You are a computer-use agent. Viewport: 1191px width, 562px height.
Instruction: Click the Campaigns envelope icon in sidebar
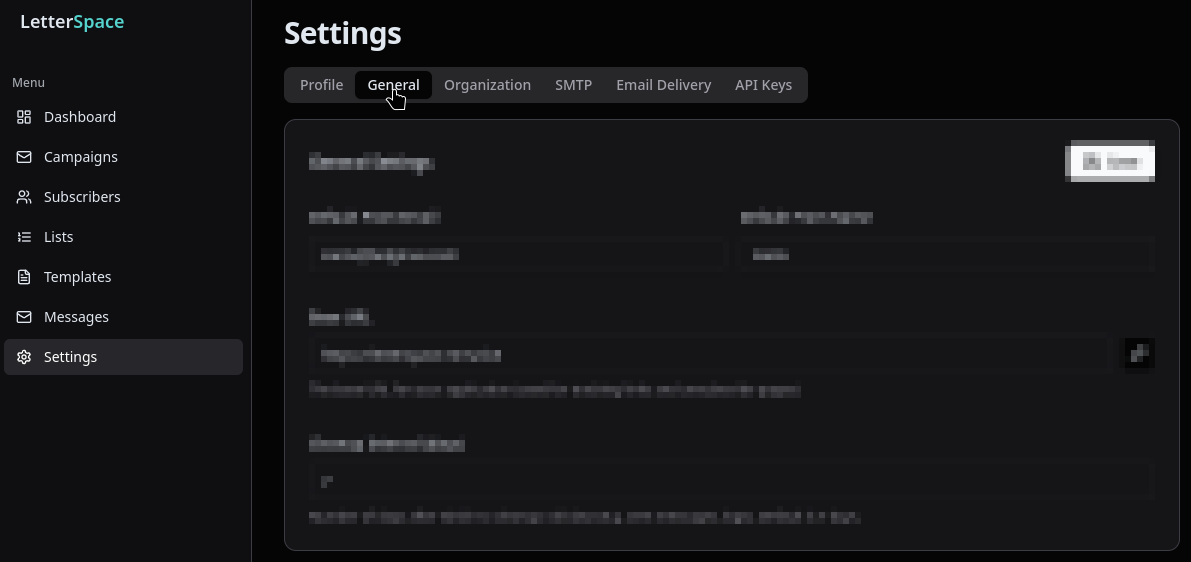point(24,157)
